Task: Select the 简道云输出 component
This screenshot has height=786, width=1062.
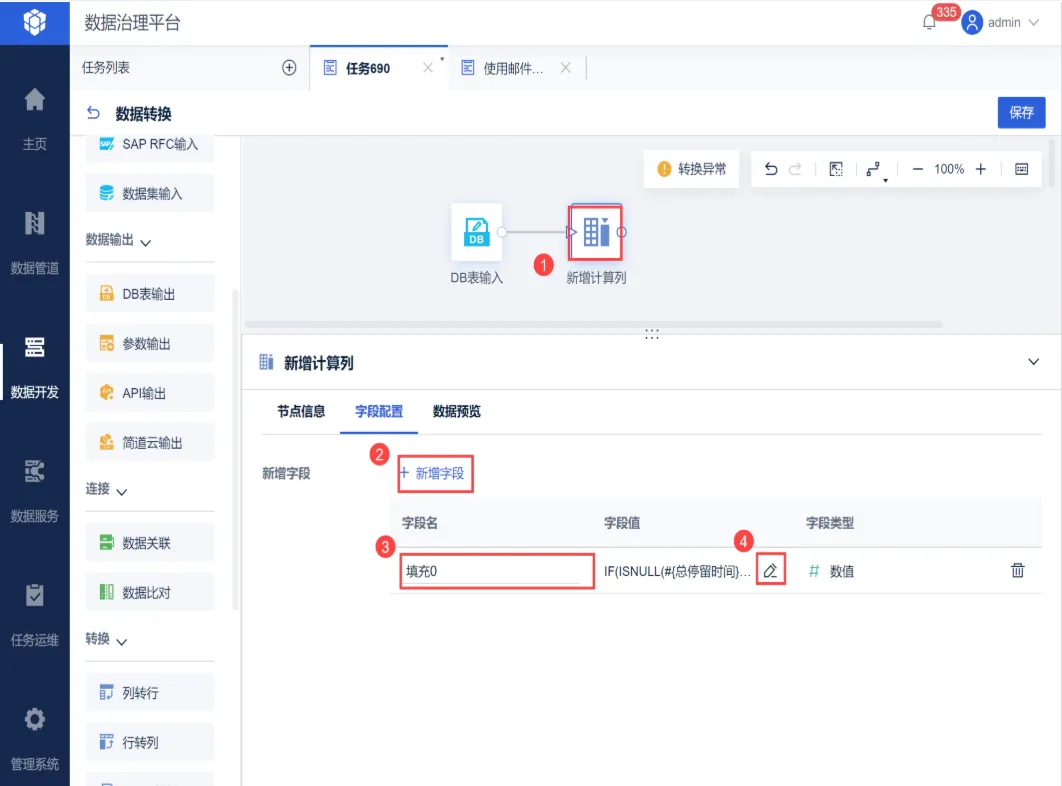Action: coord(150,442)
